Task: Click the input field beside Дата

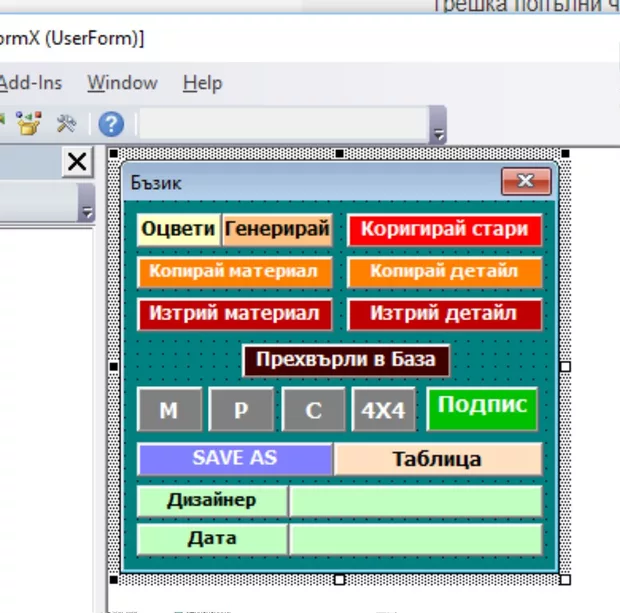Action: point(416,539)
